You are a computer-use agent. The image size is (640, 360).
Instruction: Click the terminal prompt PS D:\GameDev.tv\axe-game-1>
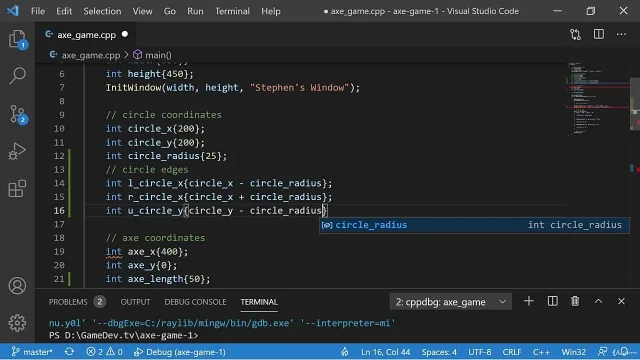pos(123,336)
